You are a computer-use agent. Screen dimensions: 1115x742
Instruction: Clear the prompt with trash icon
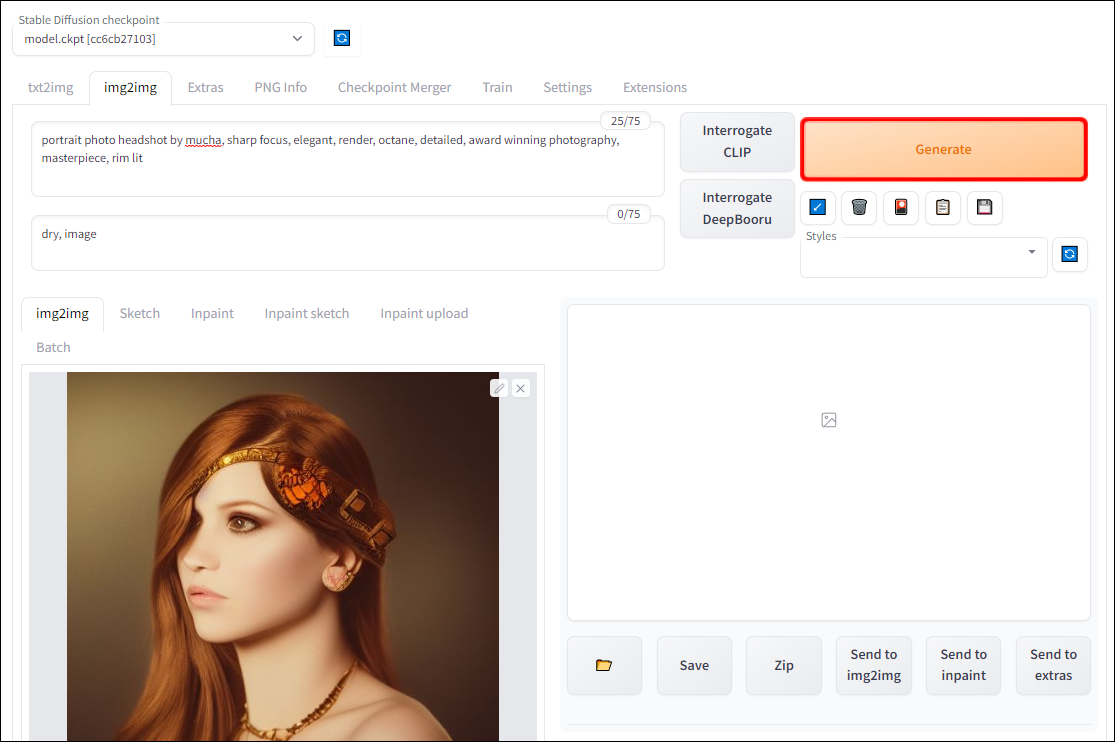[859, 207]
